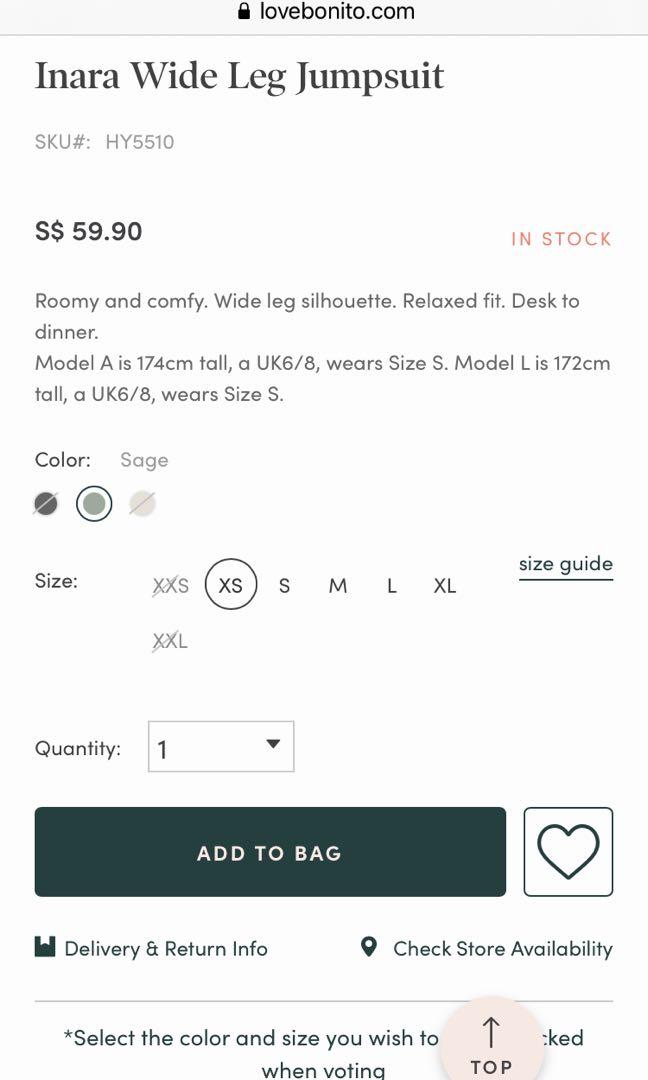Screen dimensions: 648x1080
Task: Choose the dark charcoal color swatch
Action: pyautogui.click(x=45, y=503)
